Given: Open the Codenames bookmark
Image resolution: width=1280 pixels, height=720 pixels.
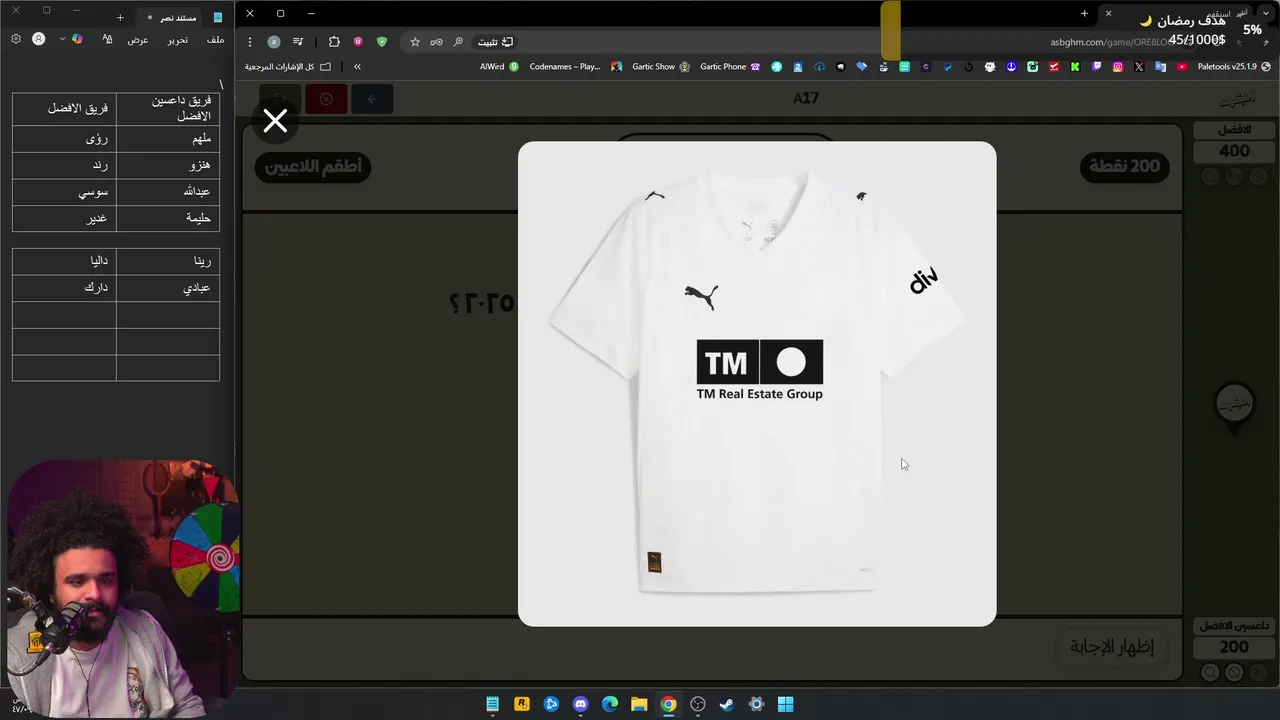Looking at the screenshot, I should pyautogui.click(x=575, y=67).
